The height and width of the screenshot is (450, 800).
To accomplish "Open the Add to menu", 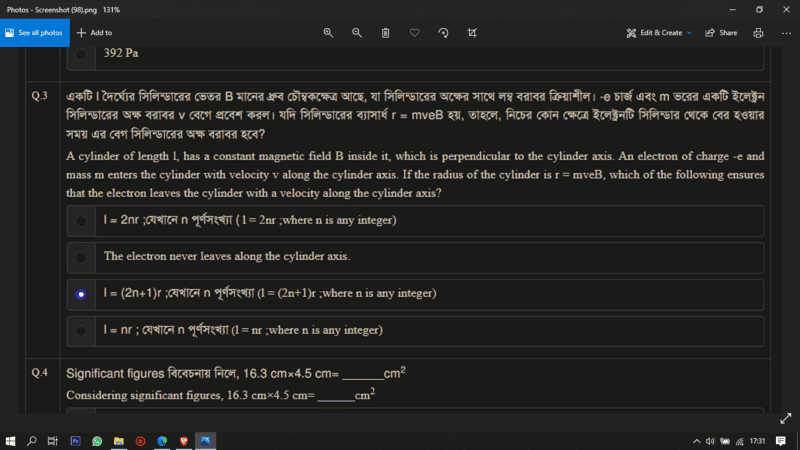I will (x=94, y=33).
